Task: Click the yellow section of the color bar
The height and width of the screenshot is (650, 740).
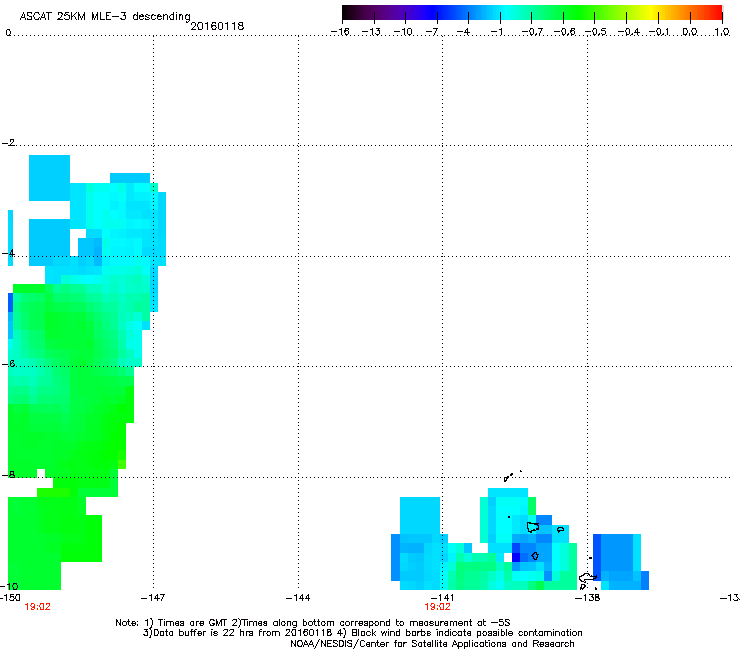Action: click(x=651, y=13)
